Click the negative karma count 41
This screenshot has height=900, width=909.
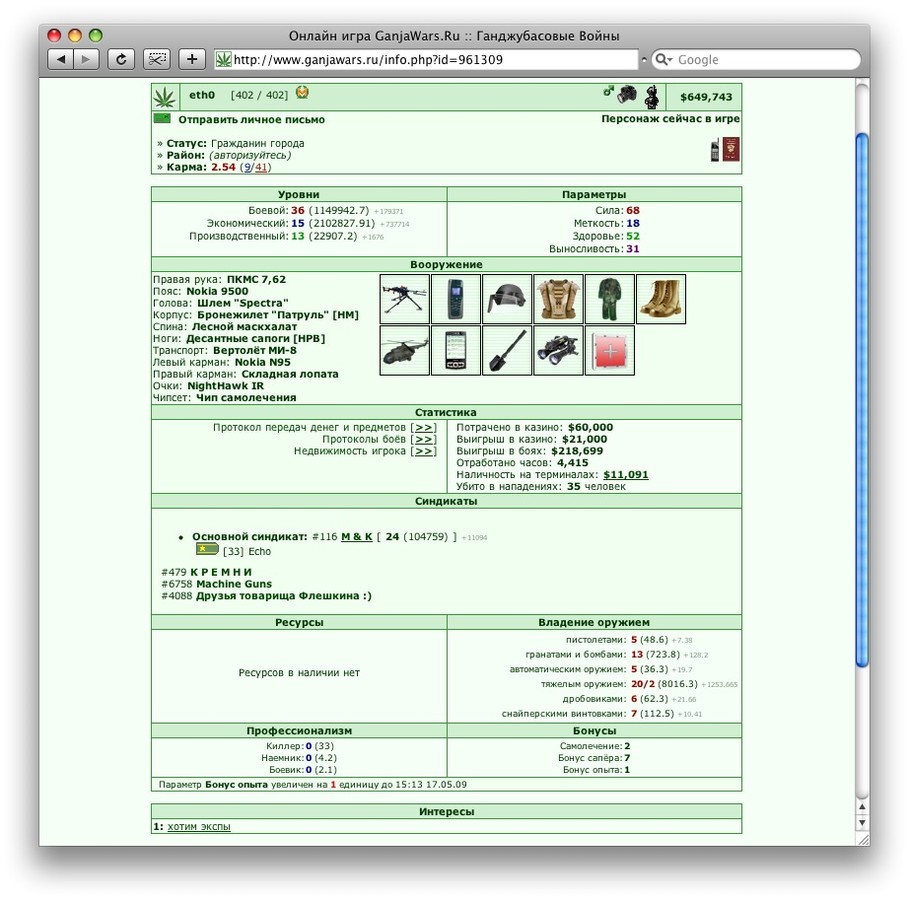tap(261, 167)
